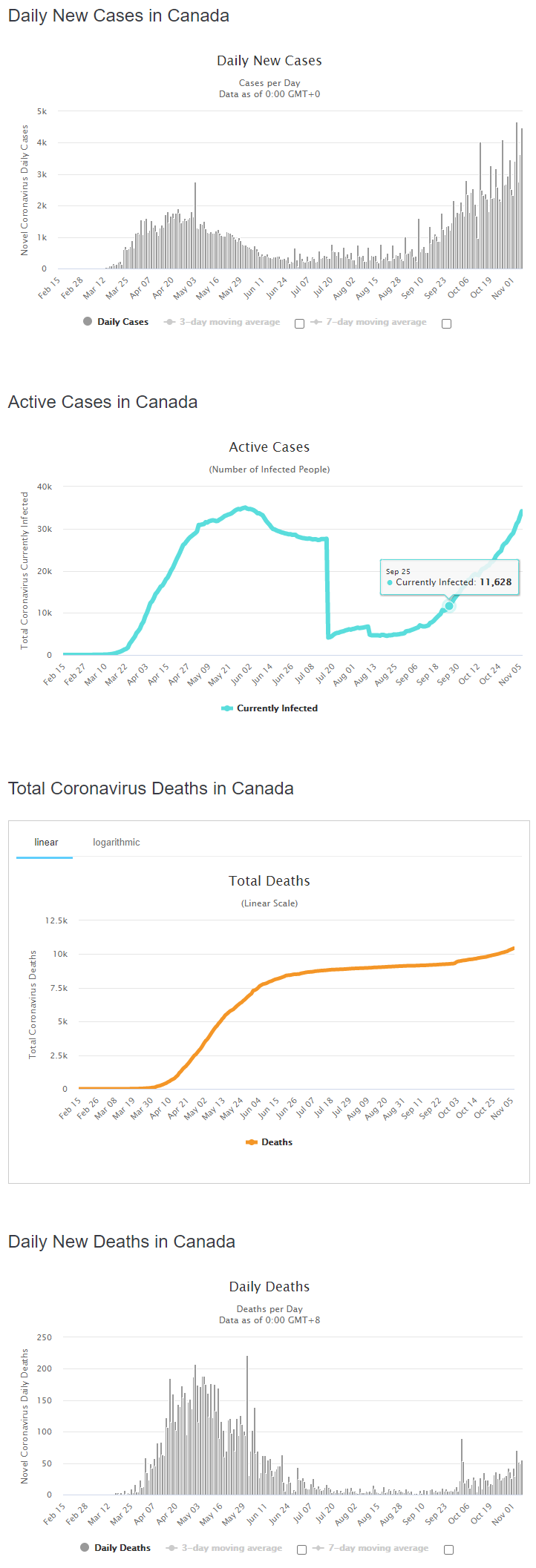This screenshot has height=1568, width=536.
Task: Check 3-day moving average box for Daily Deaths
Action: click(301, 1549)
